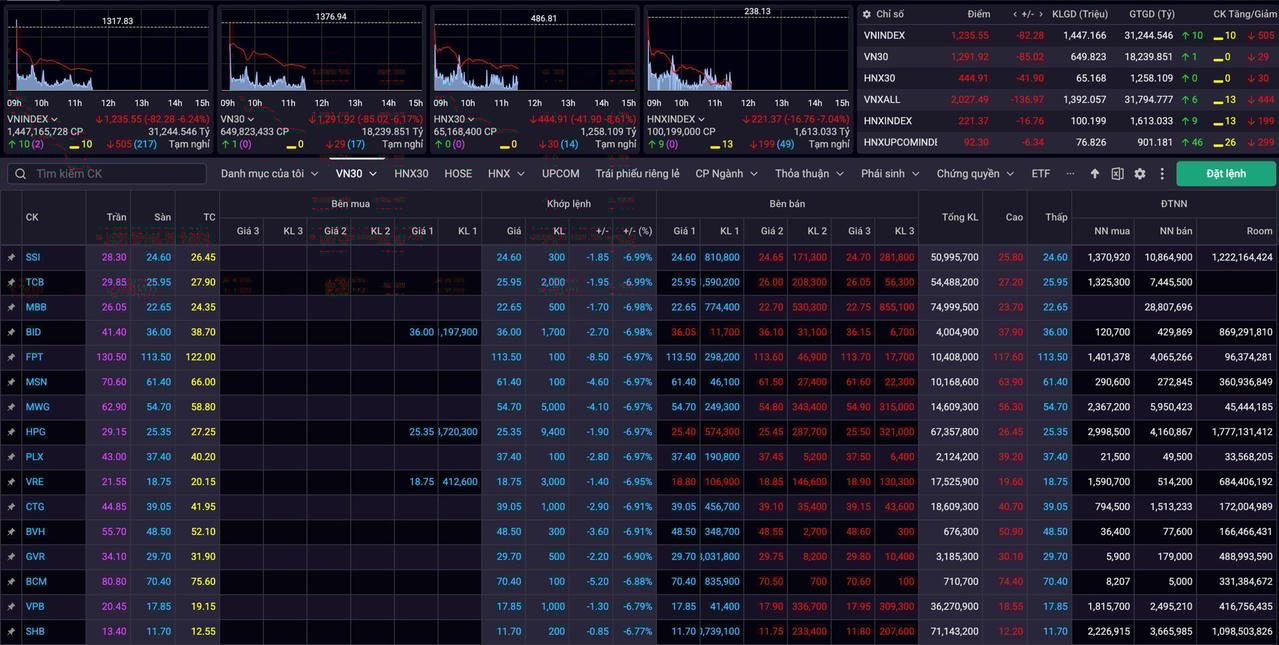Click the left arrow beside +/- header
Screen dimensions: 1279x645
click(x=1016, y=14)
